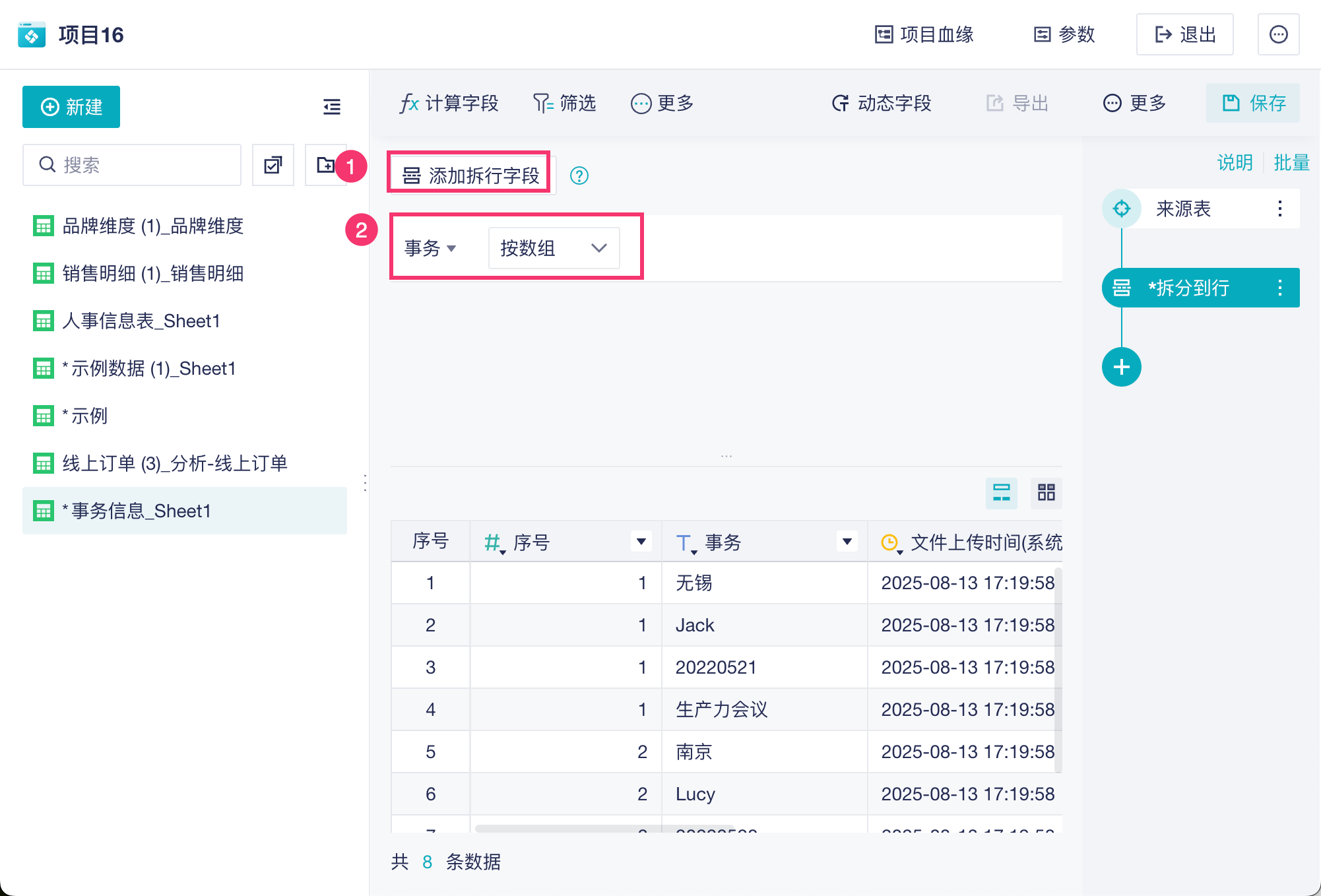Image resolution: width=1321 pixels, height=896 pixels.
Task: Click the help question mark icon
Action: tap(579, 176)
